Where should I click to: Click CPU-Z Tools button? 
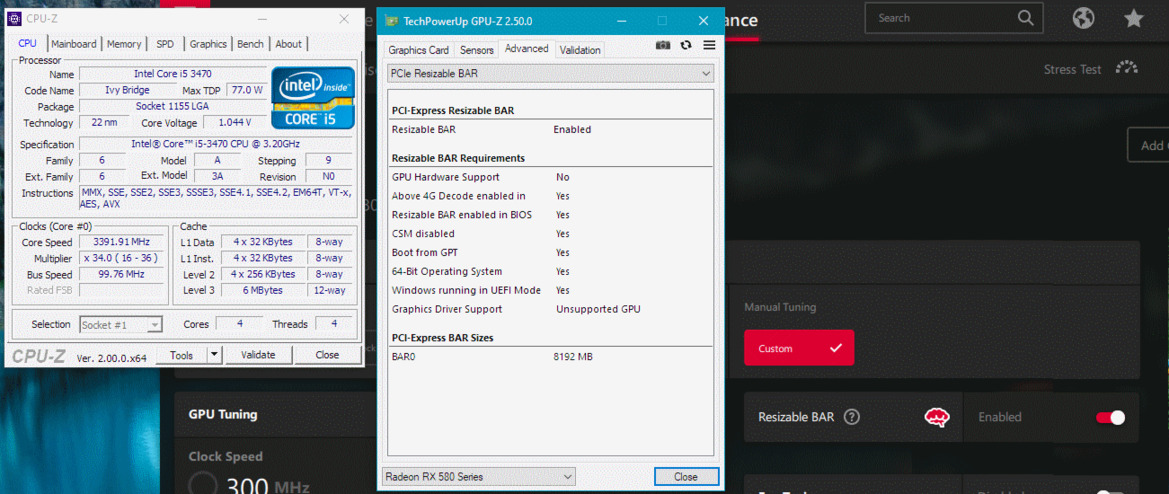click(181, 355)
